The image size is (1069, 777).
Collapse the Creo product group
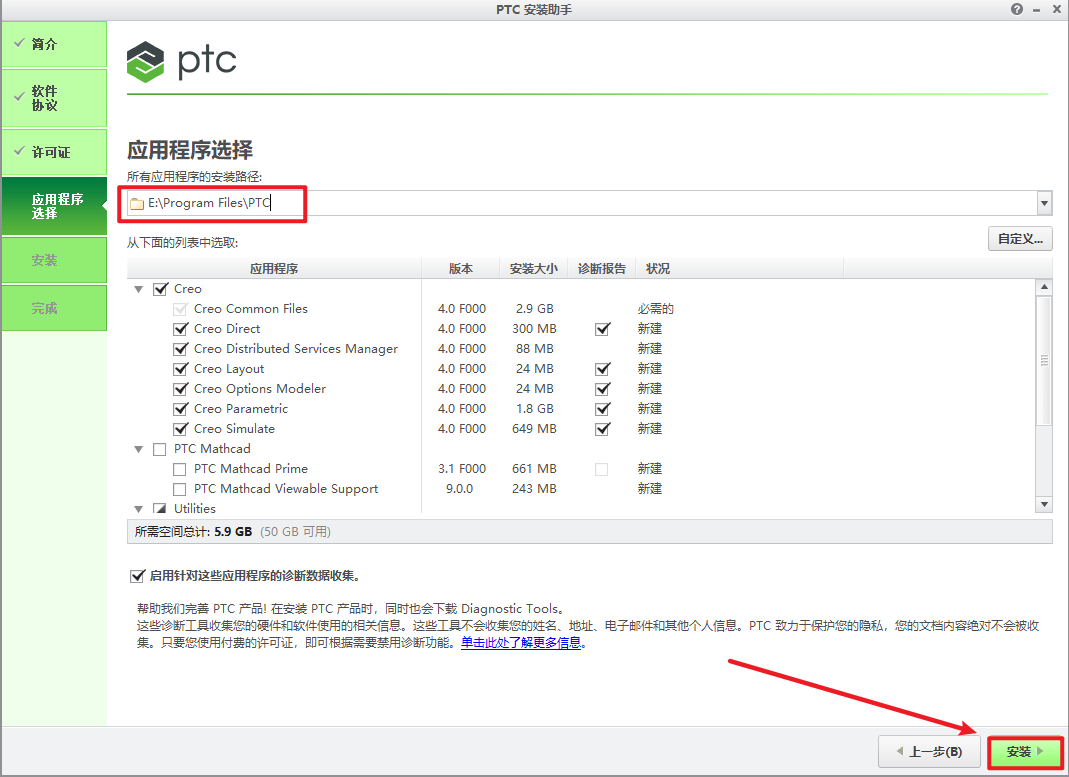tap(138, 288)
